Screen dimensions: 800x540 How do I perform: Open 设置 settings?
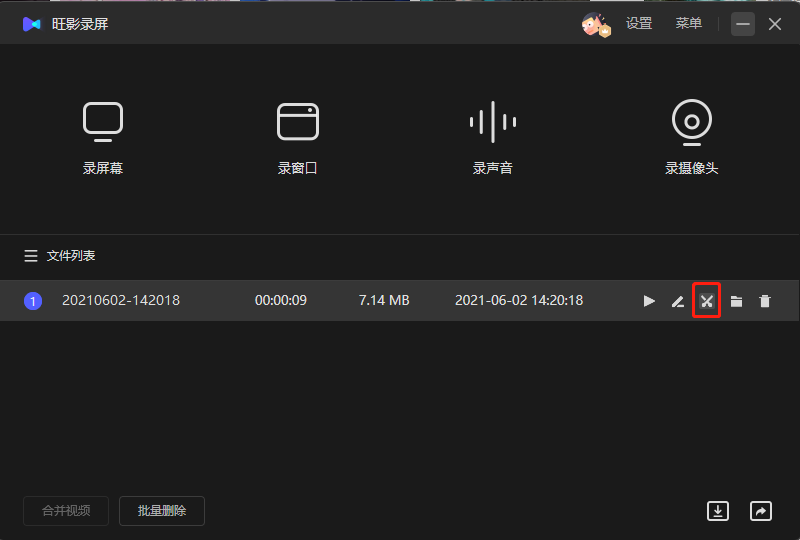(639, 23)
